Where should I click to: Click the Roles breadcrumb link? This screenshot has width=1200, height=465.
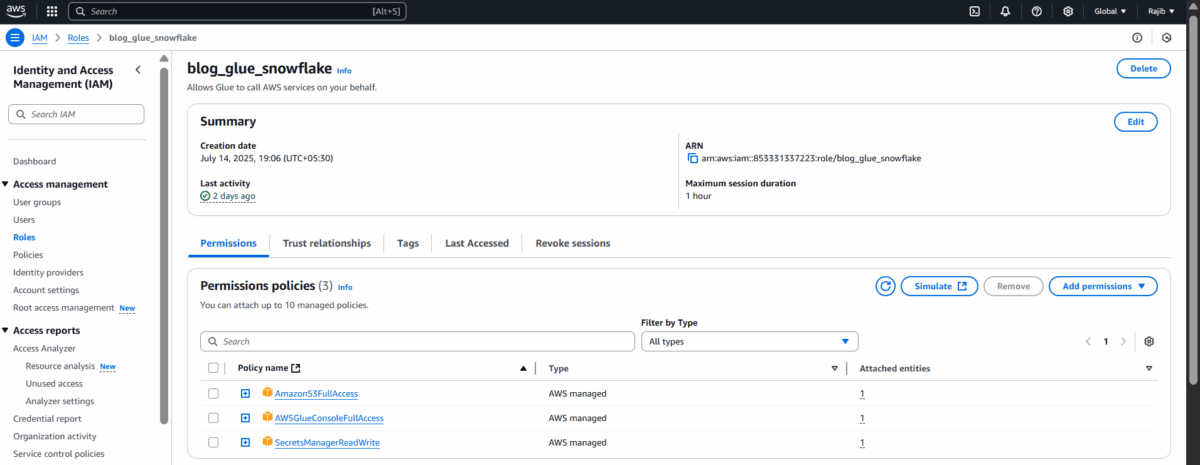point(78,37)
